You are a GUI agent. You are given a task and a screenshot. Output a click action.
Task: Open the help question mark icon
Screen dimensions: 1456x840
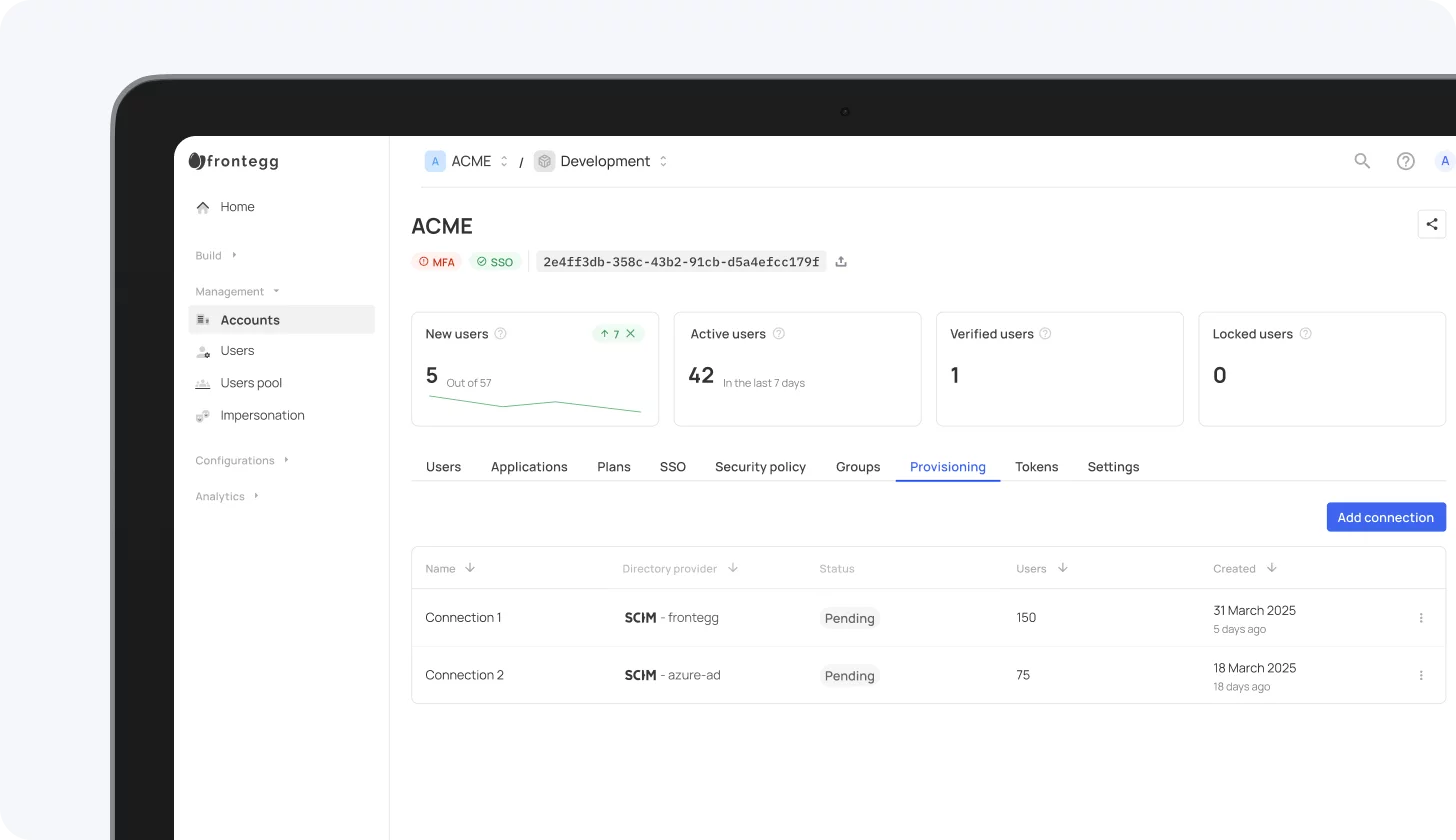point(1406,161)
